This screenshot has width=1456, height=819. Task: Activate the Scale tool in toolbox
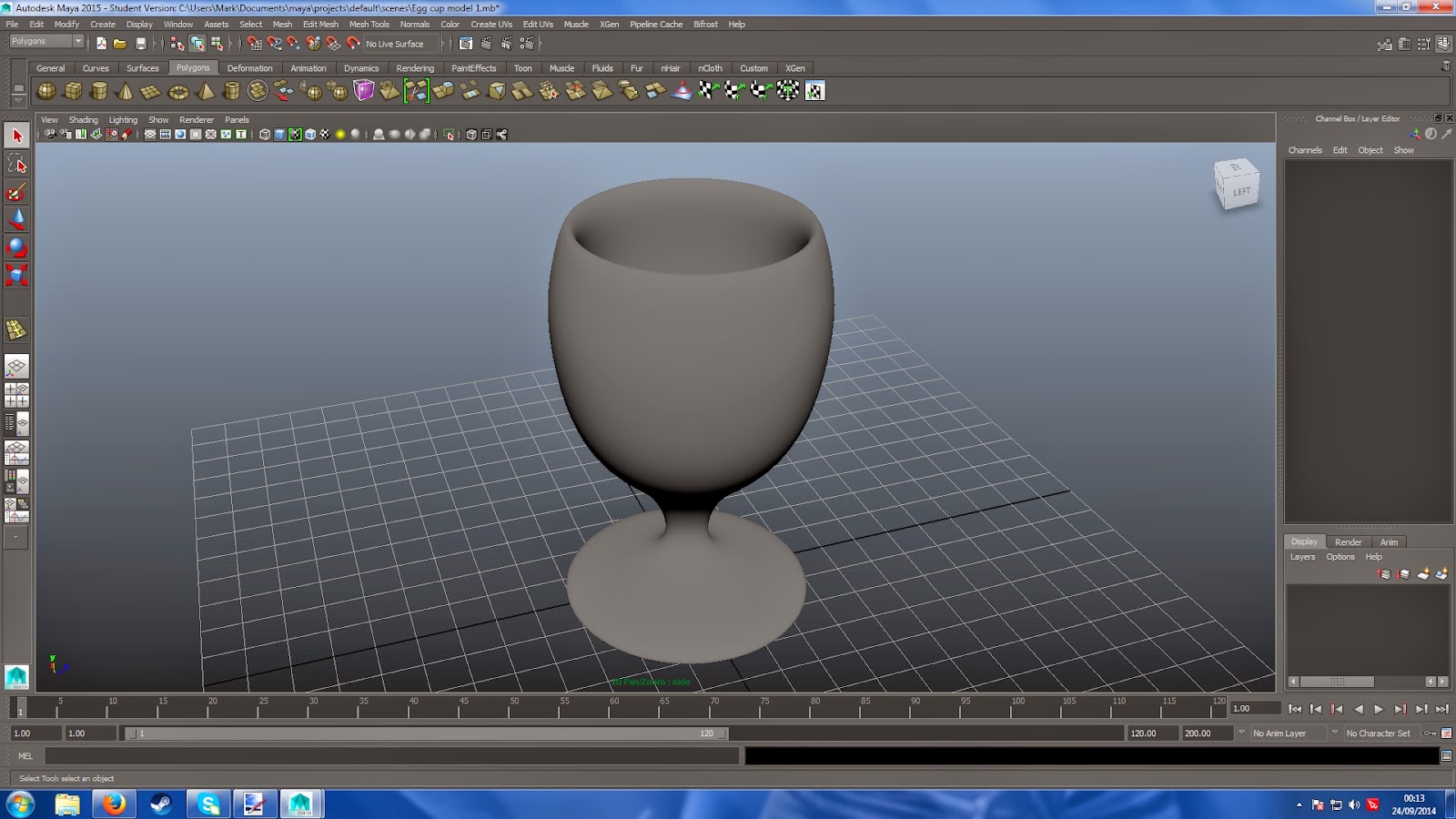pos(16,275)
